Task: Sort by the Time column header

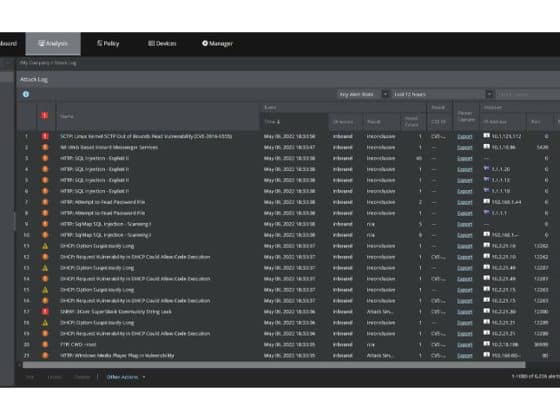Action: [x=294, y=122]
